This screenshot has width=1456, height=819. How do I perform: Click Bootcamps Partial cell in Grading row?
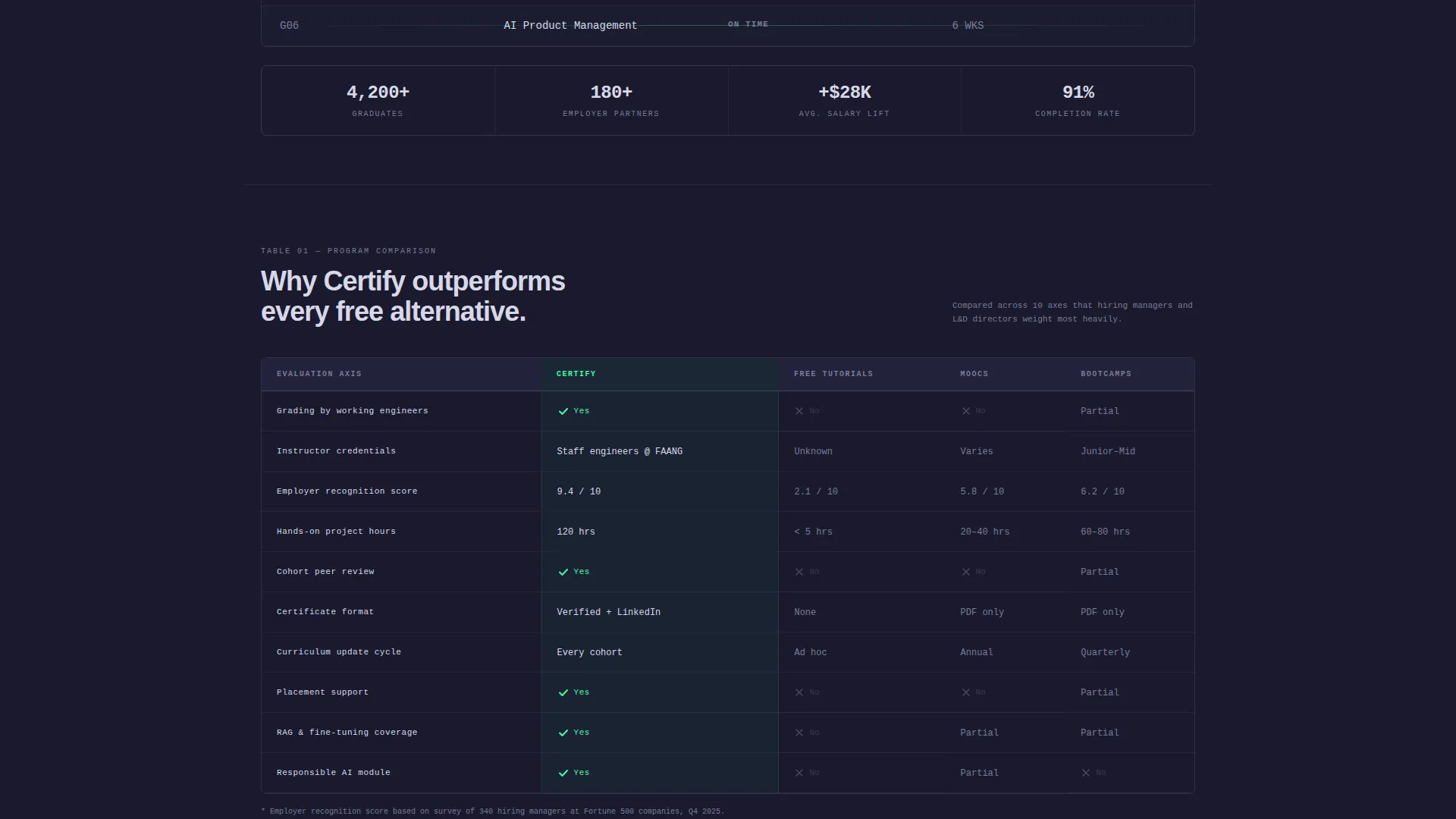pos(1100,411)
